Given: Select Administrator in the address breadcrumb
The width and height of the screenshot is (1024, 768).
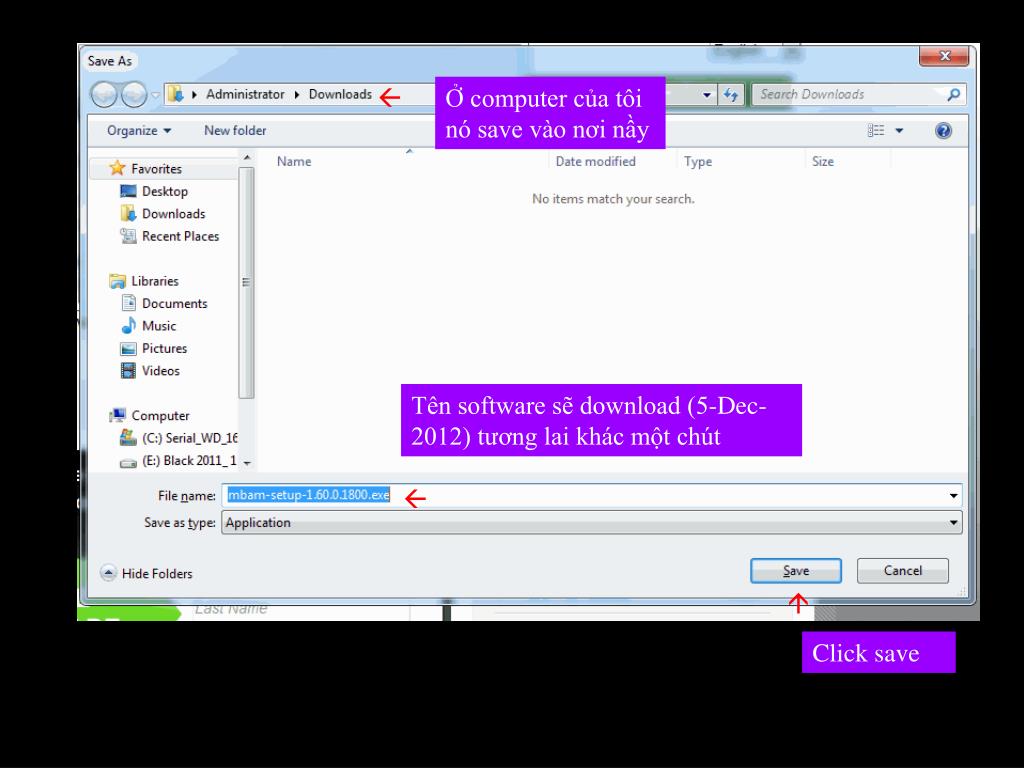Looking at the screenshot, I should tap(245, 94).
